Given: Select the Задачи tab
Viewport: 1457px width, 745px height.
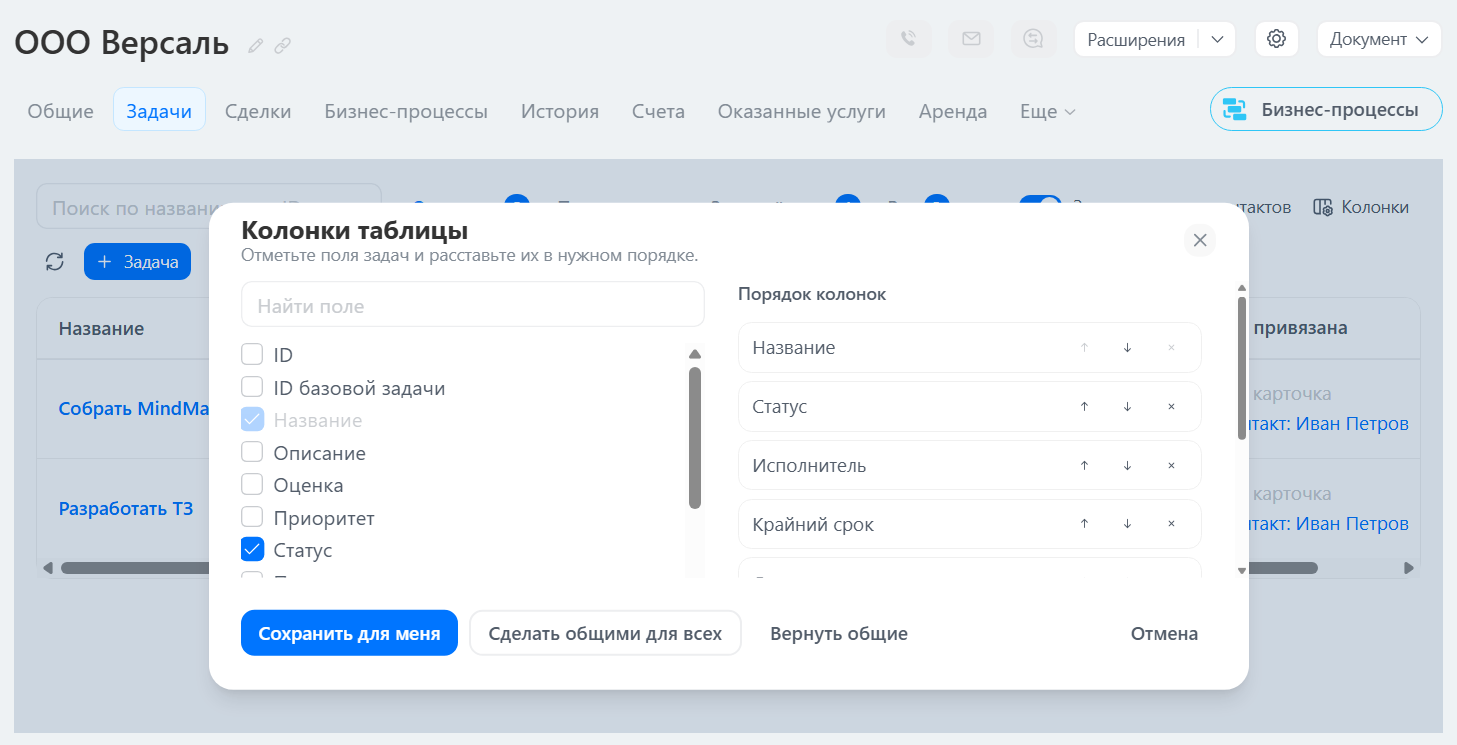Looking at the screenshot, I should tap(160, 110).
